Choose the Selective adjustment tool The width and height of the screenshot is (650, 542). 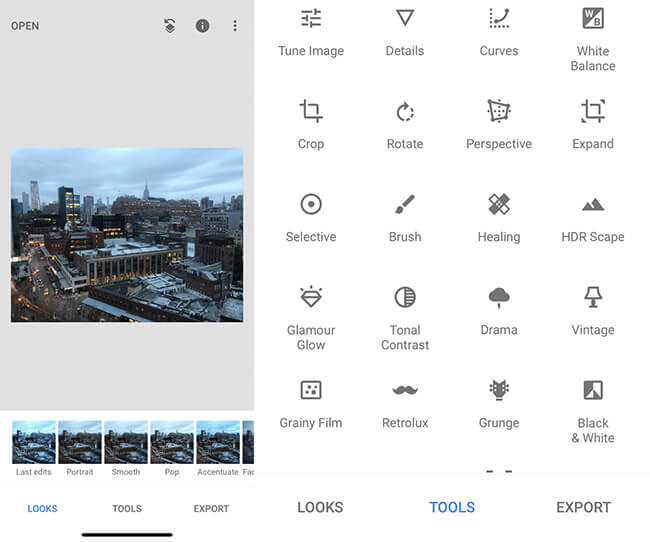pyautogui.click(x=311, y=218)
